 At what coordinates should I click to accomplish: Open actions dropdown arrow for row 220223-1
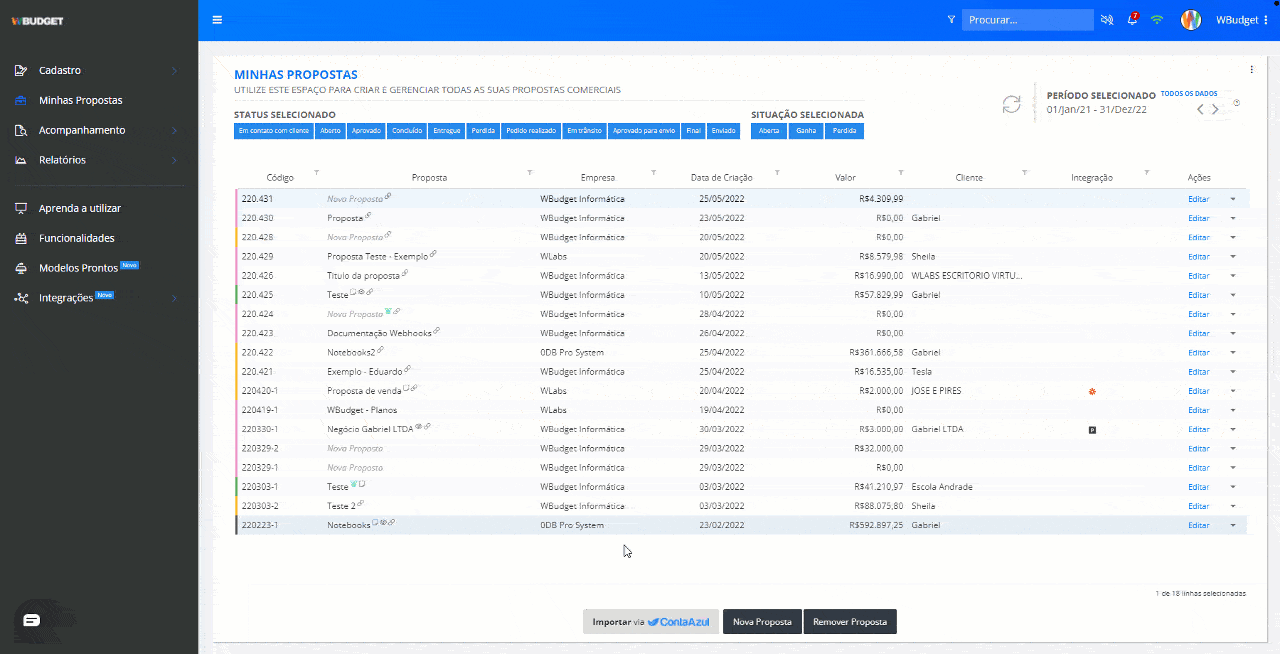point(1232,525)
